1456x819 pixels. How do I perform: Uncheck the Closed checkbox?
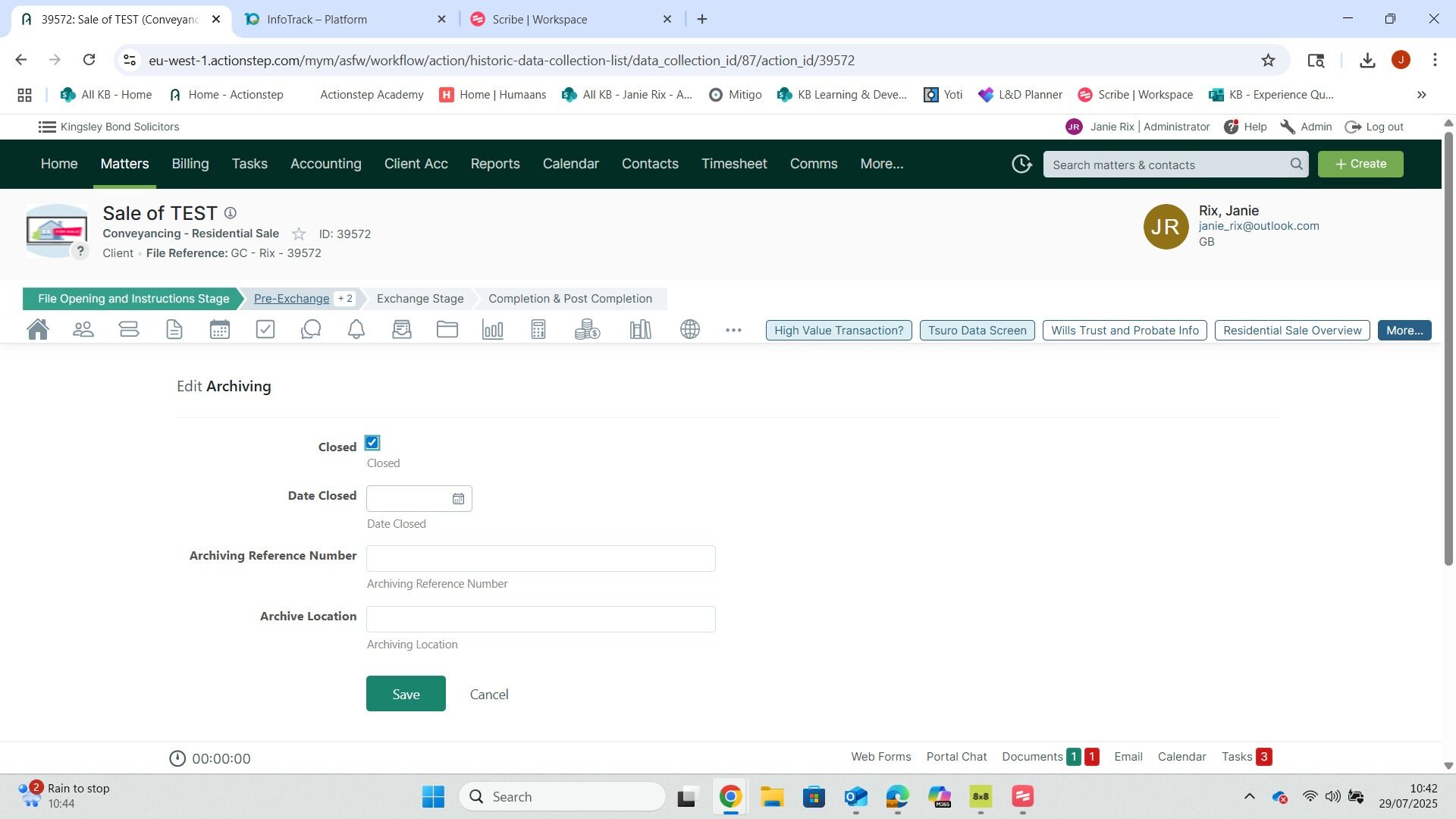(x=372, y=443)
